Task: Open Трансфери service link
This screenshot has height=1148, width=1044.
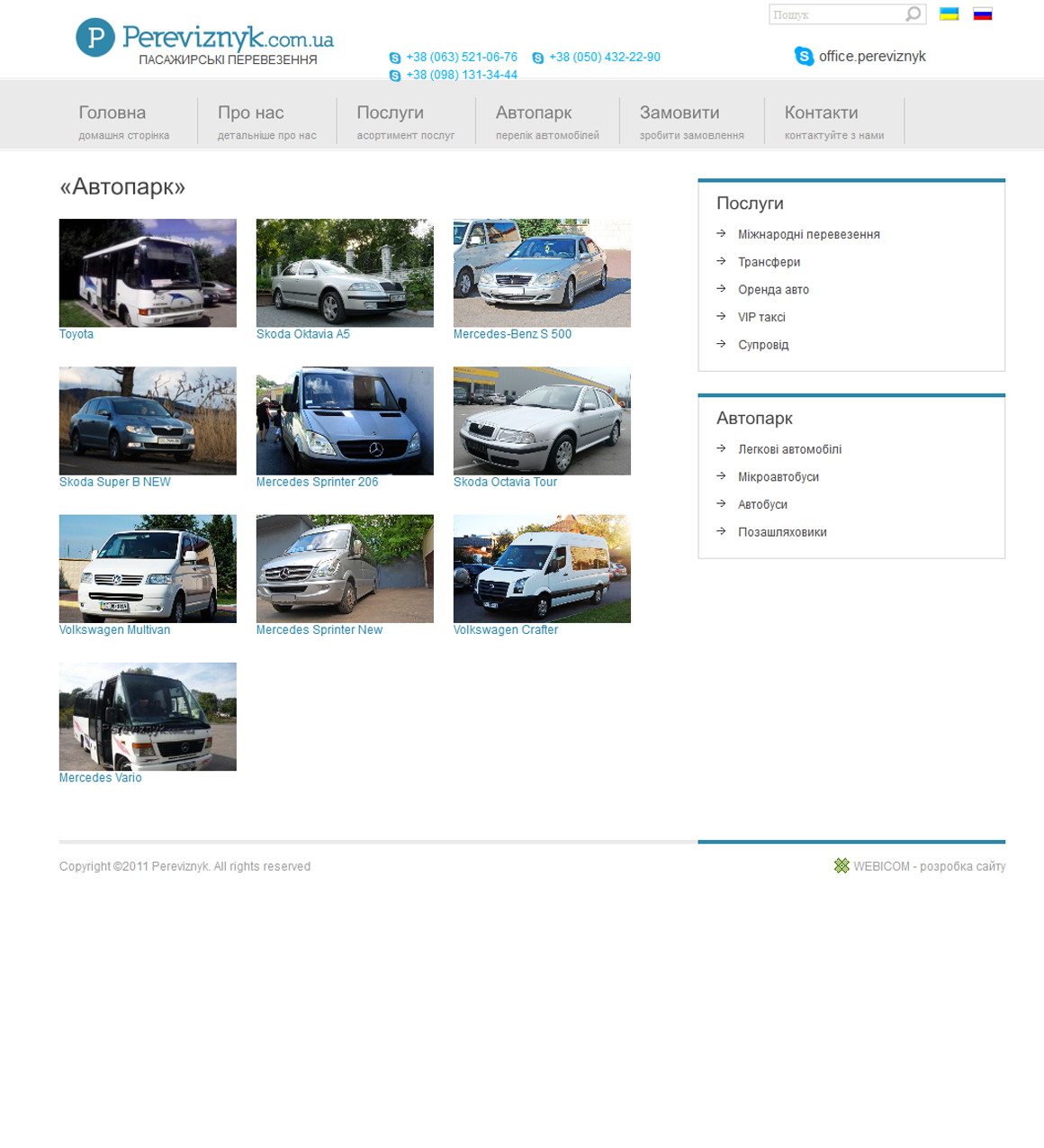Action: [x=769, y=262]
